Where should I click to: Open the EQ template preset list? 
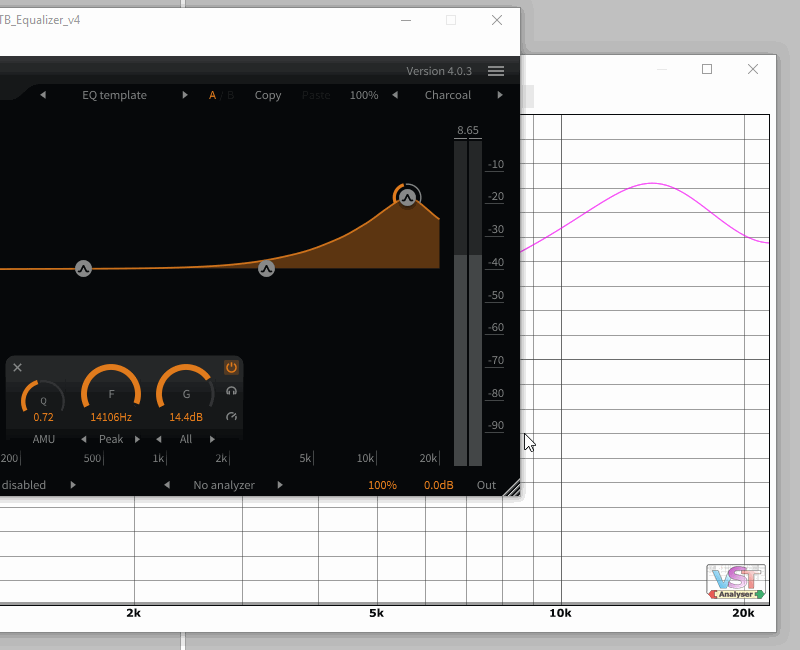pos(114,95)
